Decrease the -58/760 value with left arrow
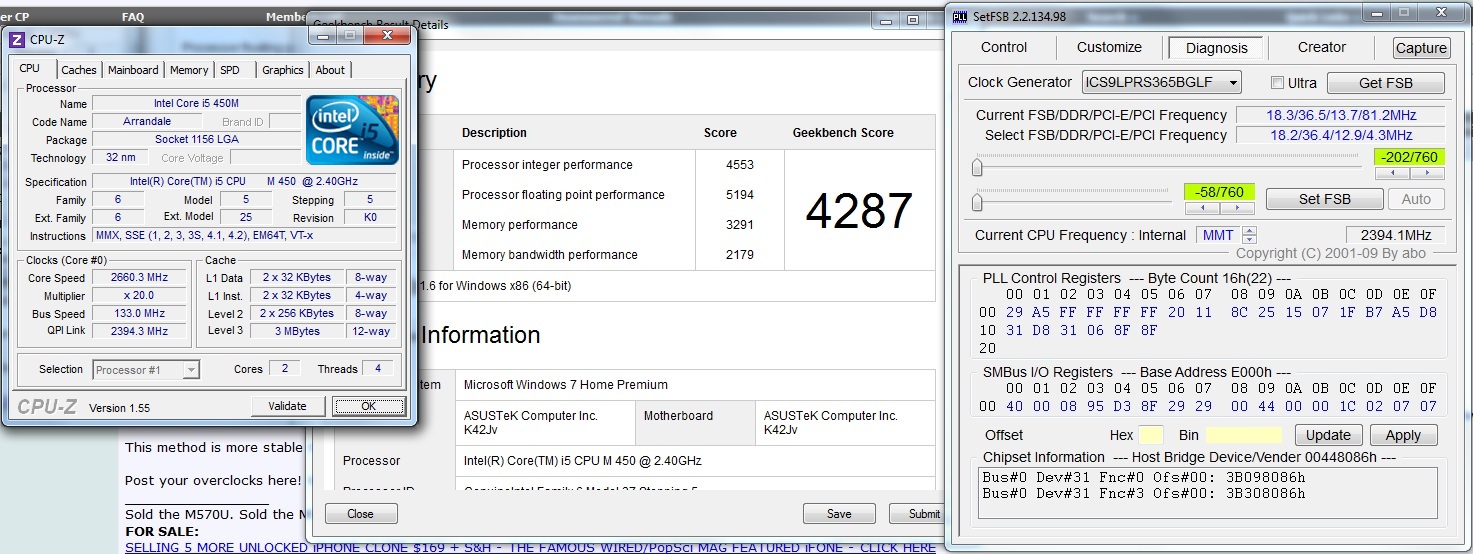1473x554 pixels. (x=1202, y=208)
